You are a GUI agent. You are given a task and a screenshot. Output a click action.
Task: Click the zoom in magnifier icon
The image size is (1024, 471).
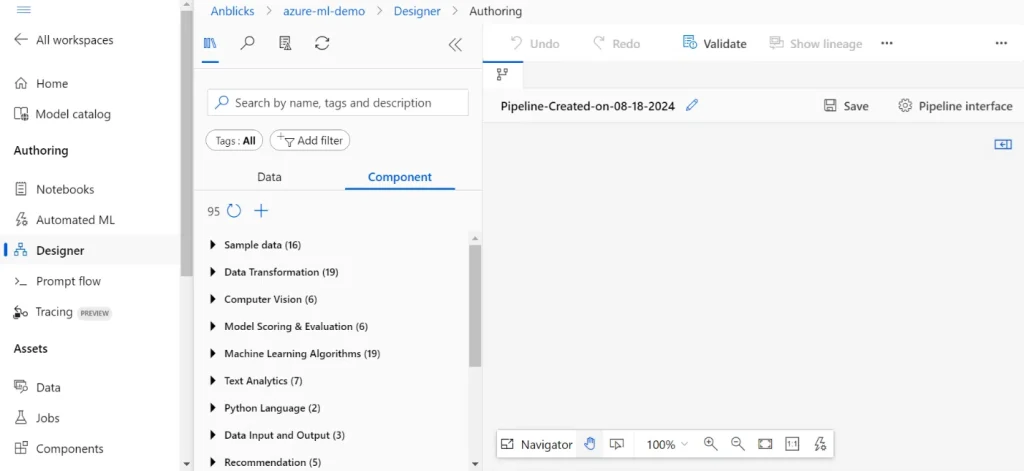pos(711,444)
